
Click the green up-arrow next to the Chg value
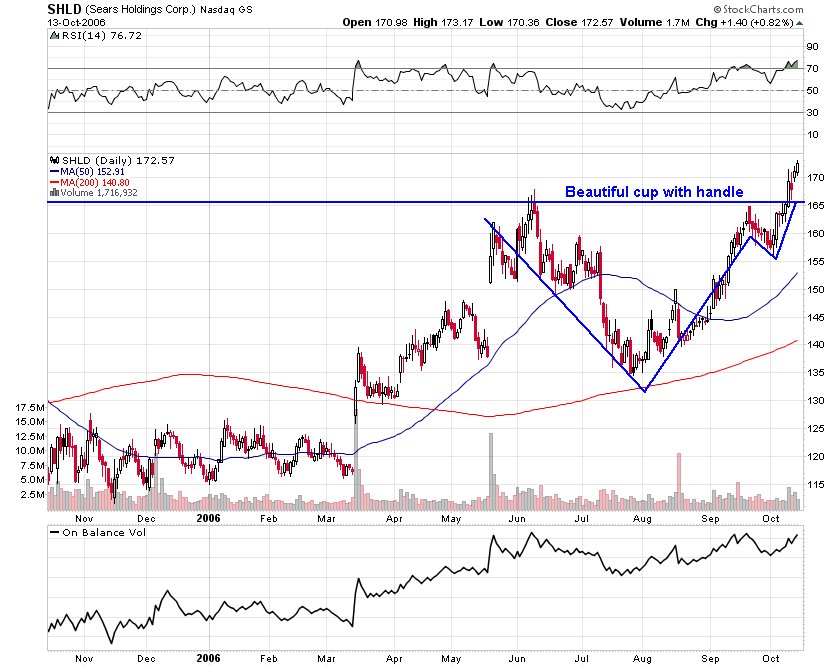point(799,23)
